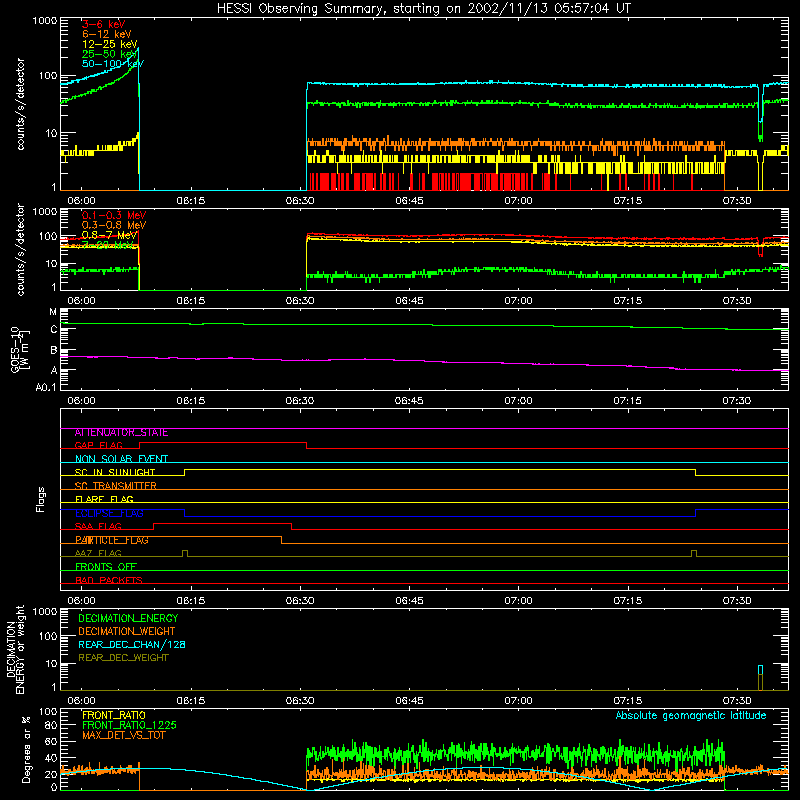This screenshot has height=800, width=800.
Task: Click the MAX_DET_VS_TOT legend label
Action: [123, 735]
